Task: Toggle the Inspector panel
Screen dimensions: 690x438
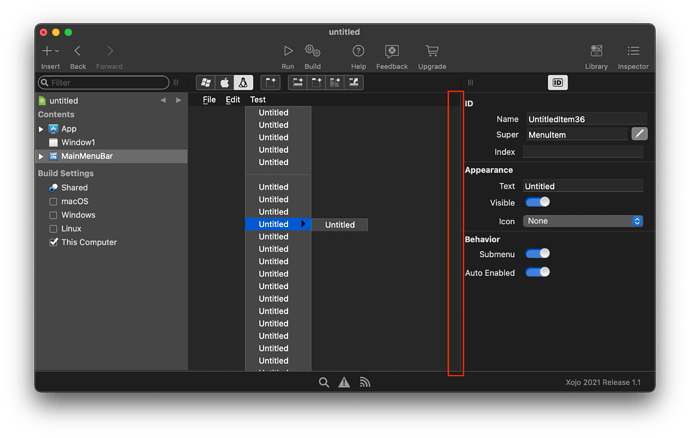Action: point(633,51)
